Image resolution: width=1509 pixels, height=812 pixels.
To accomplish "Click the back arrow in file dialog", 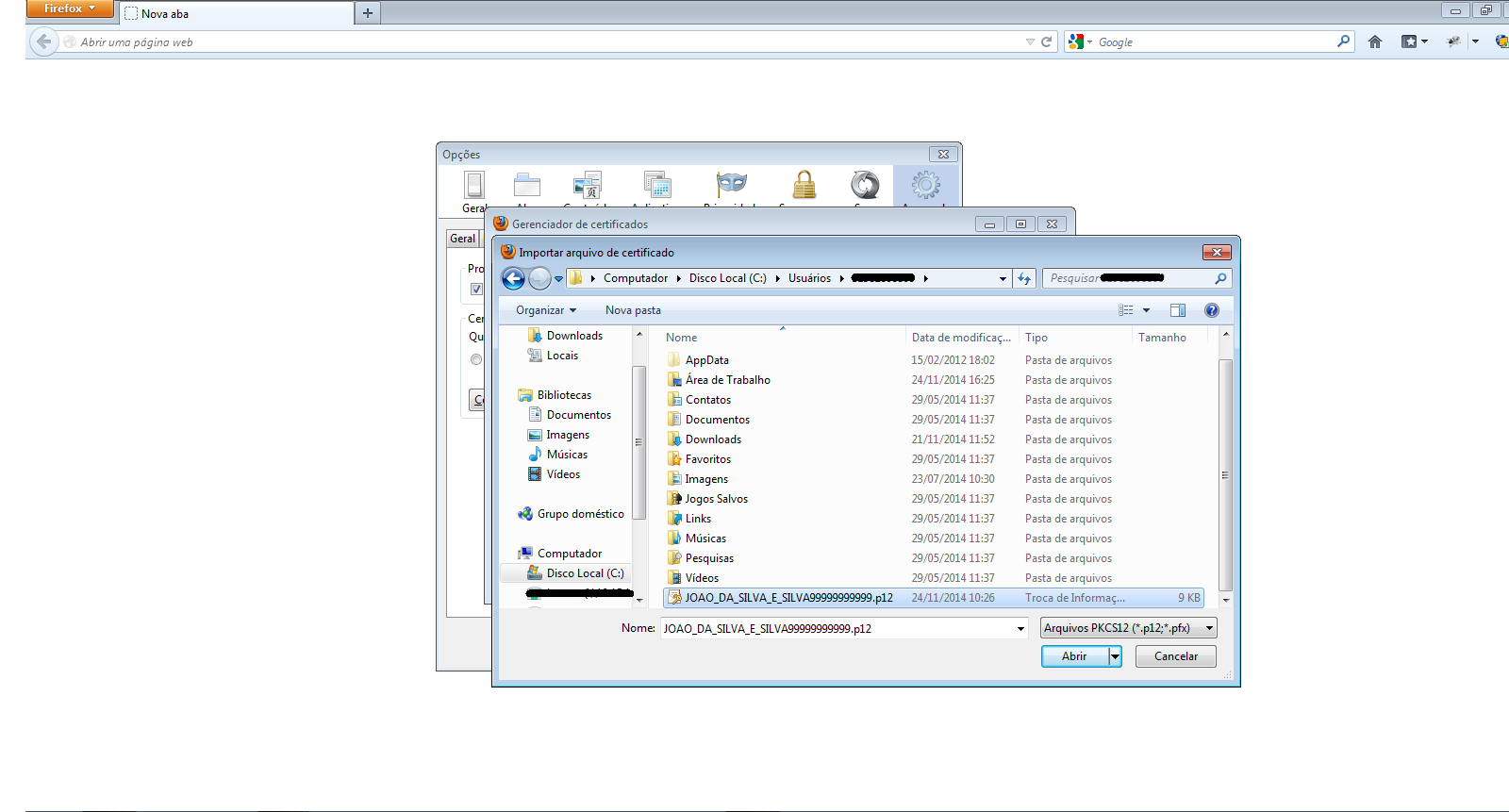I will click(x=513, y=278).
